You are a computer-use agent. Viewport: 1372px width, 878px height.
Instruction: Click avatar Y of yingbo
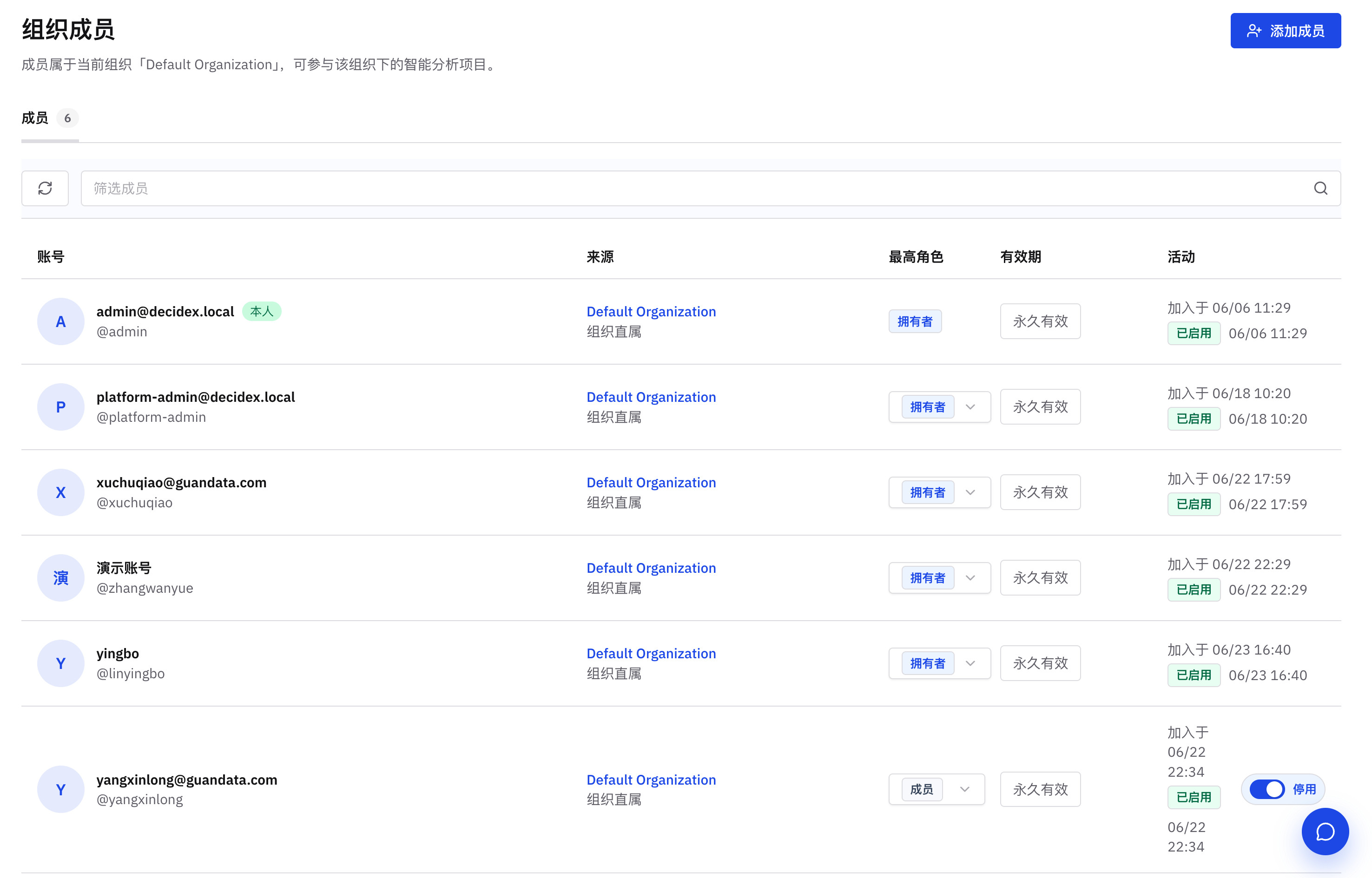click(60, 664)
